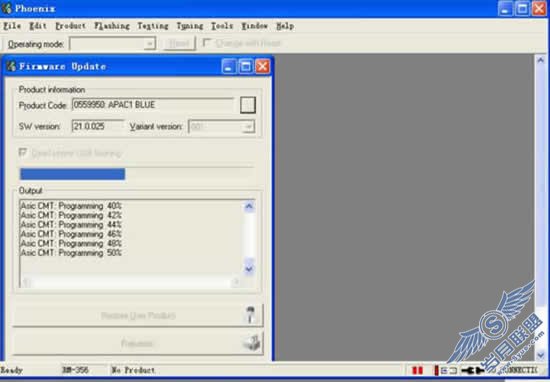Maximize the Firmware Update window
Image resolution: width=550 pixels, height=382 pixels.
coord(246,66)
